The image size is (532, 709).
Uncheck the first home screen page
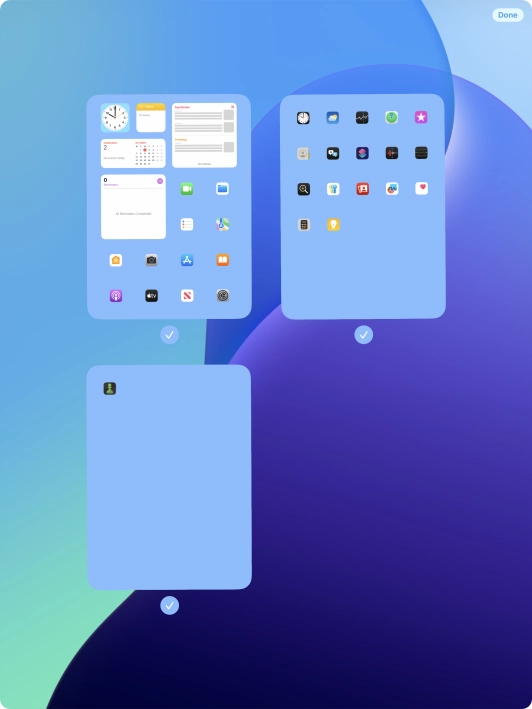coord(169,335)
